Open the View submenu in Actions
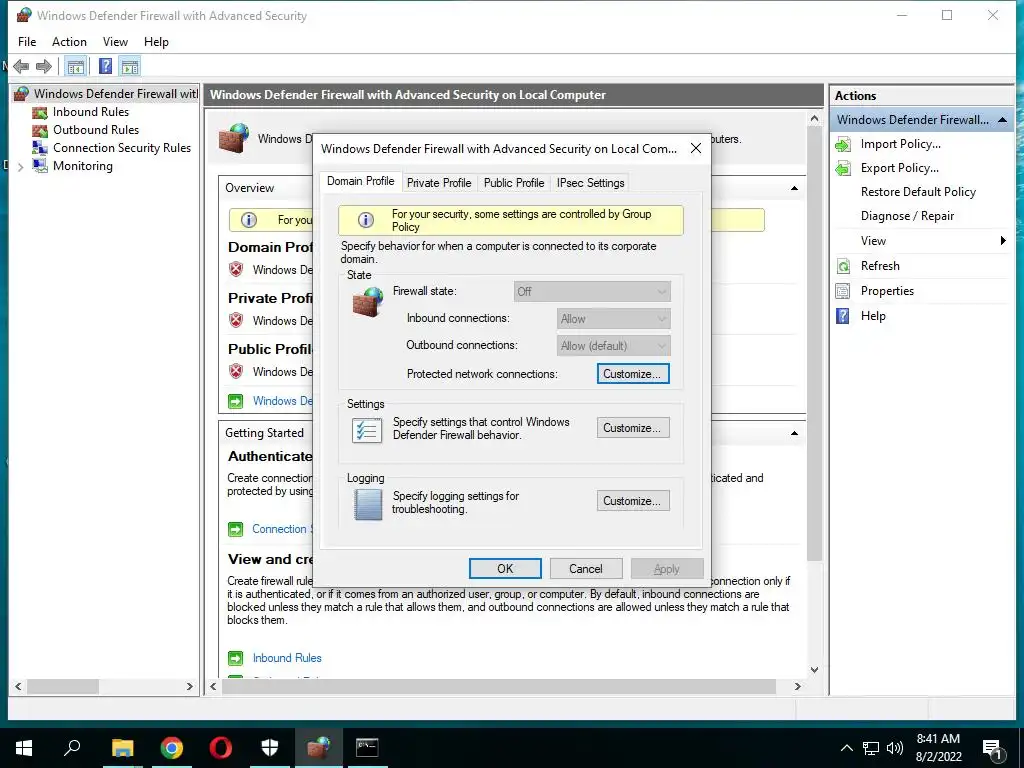 [921, 241]
